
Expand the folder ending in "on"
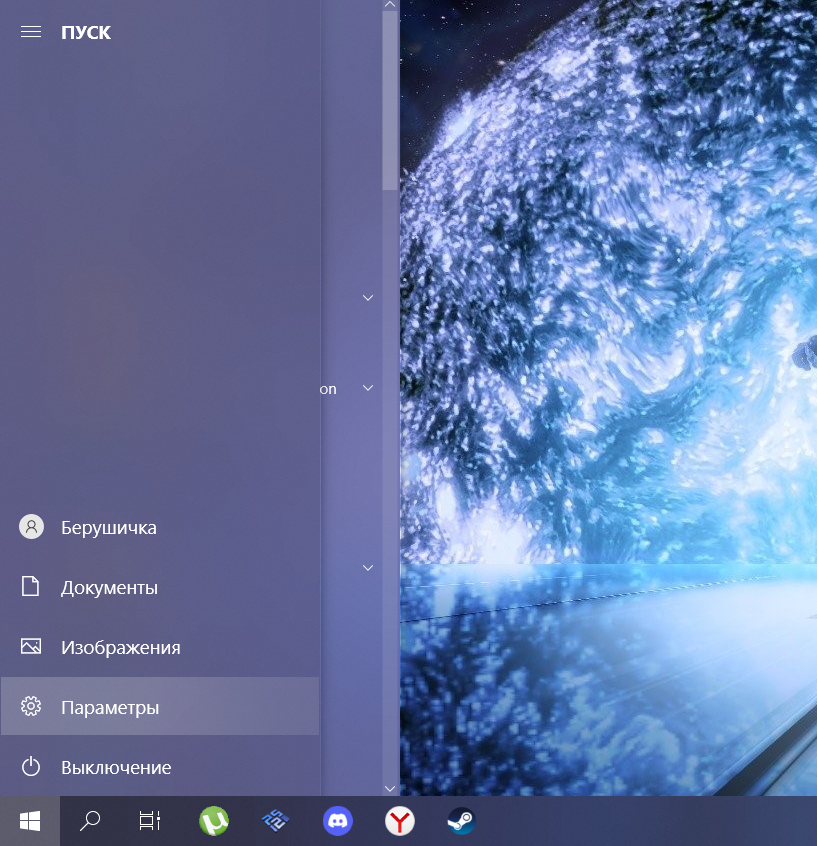pyautogui.click(x=368, y=388)
